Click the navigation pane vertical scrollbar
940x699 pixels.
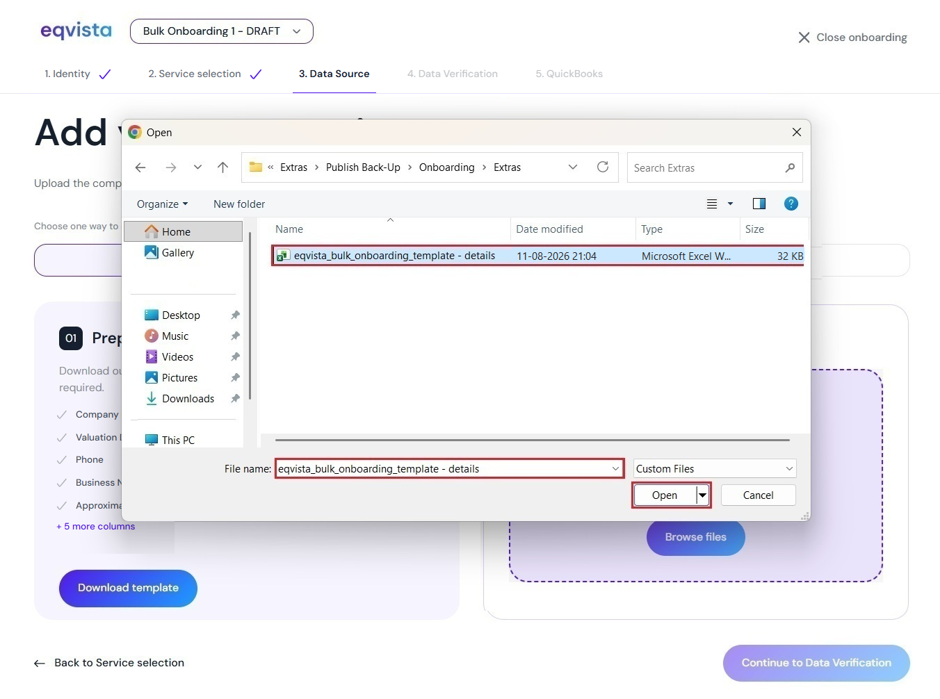click(x=250, y=316)
